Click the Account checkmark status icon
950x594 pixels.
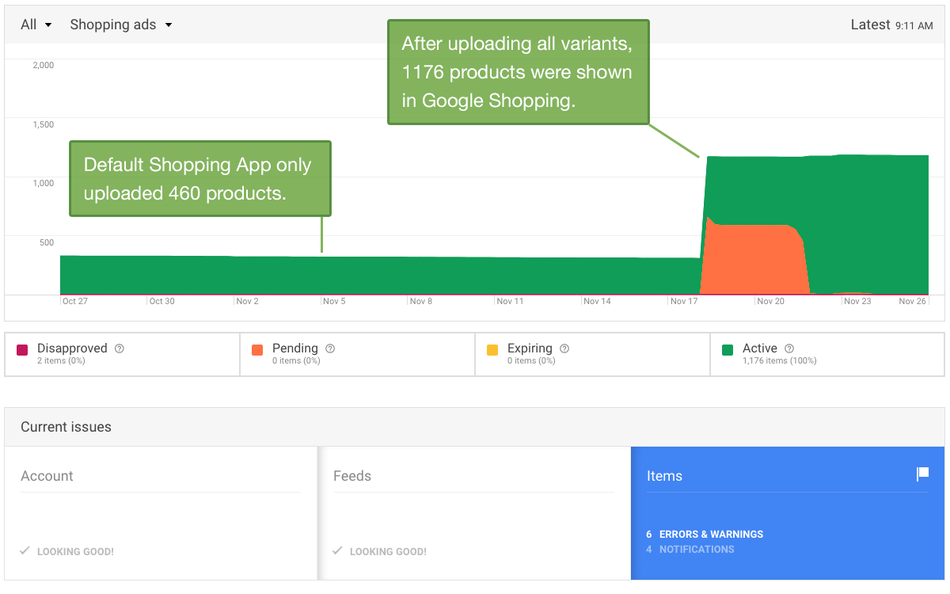[25, 551]
